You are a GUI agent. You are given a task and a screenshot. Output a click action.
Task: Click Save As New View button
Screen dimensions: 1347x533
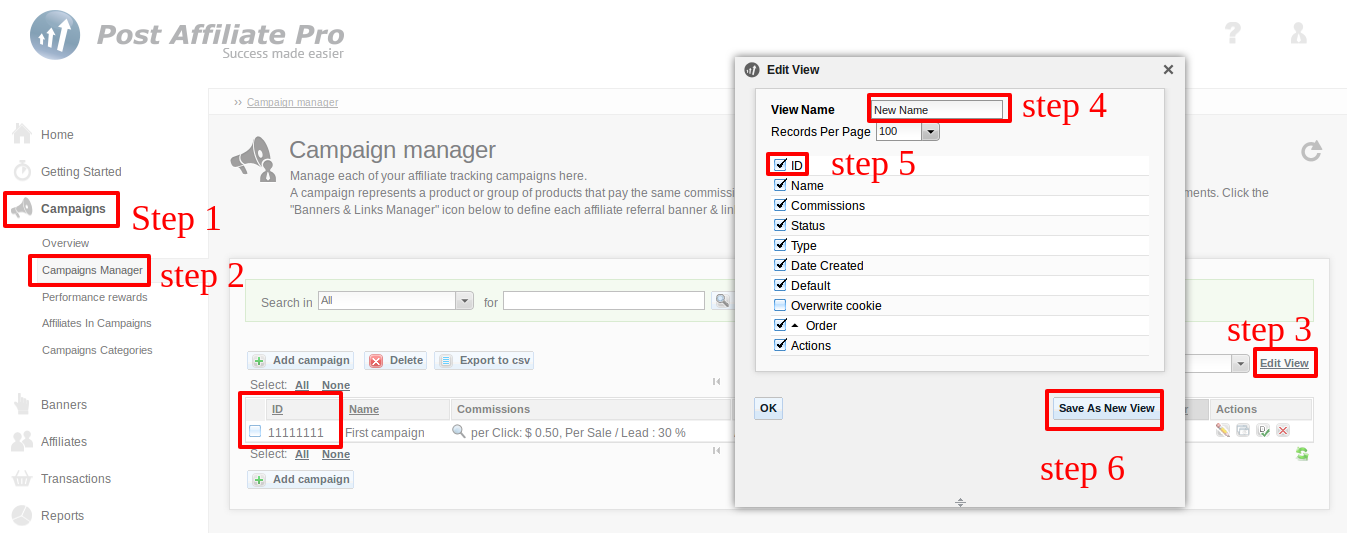click(x=1106, y=408)
